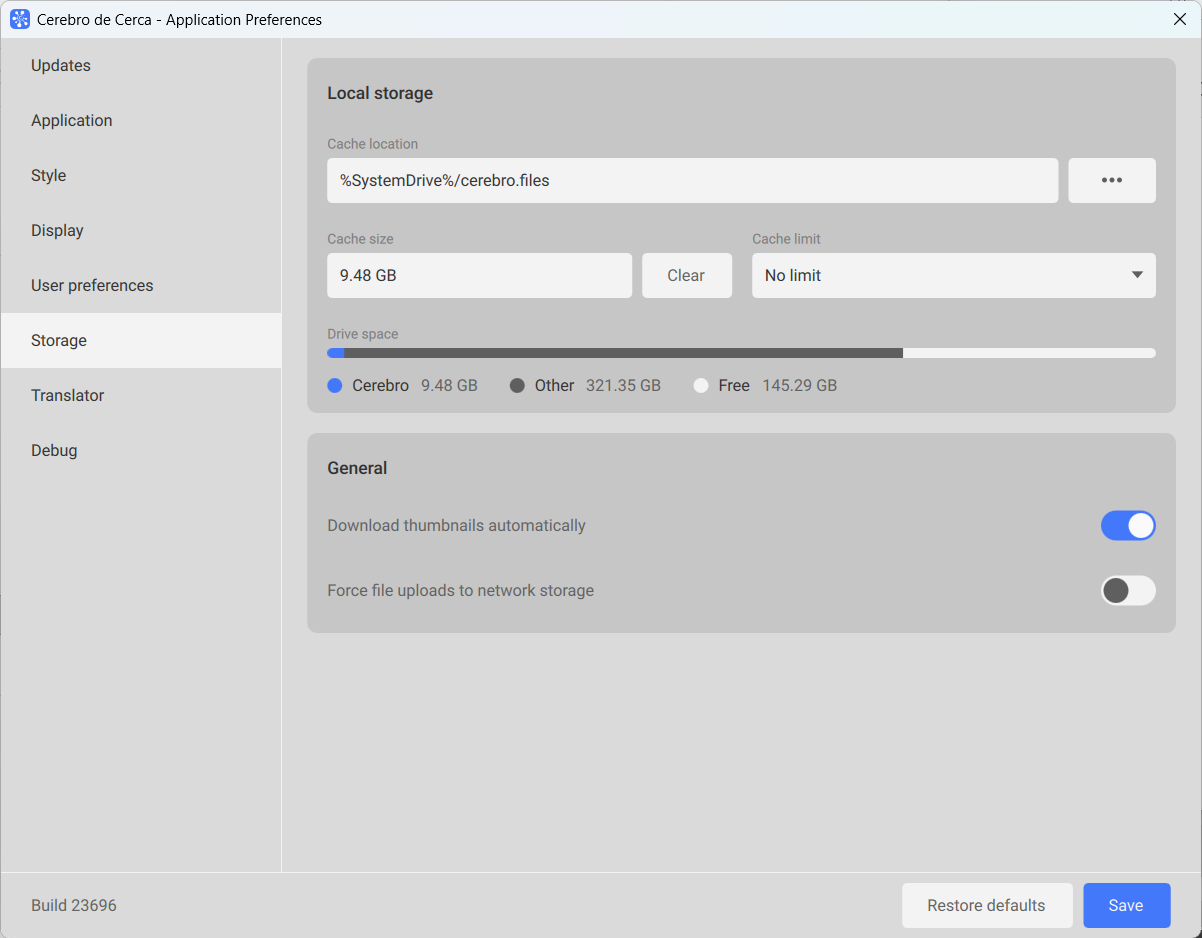This screenshot has height=938, width=1202.
Task: Clear the cache with the Clear button
Action: [686, 276]
